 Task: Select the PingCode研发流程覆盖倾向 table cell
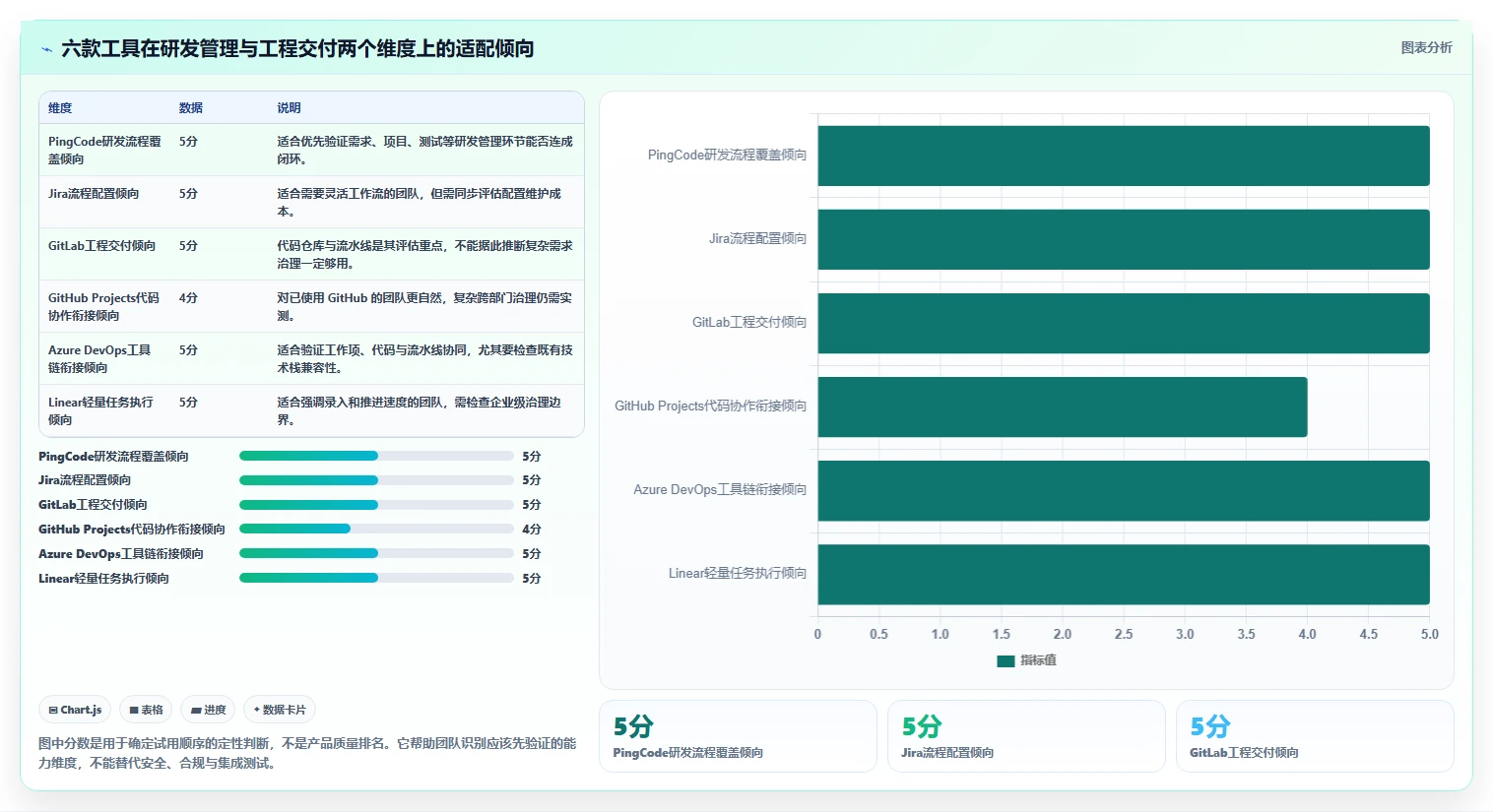(105, 150)
